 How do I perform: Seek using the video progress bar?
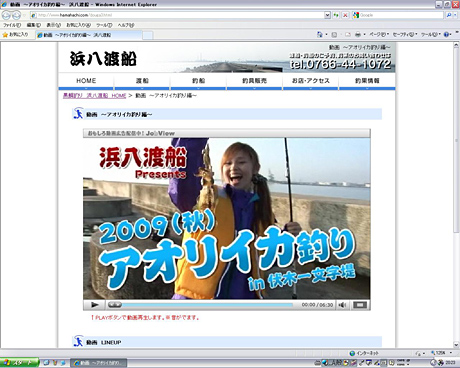[200, 305]
